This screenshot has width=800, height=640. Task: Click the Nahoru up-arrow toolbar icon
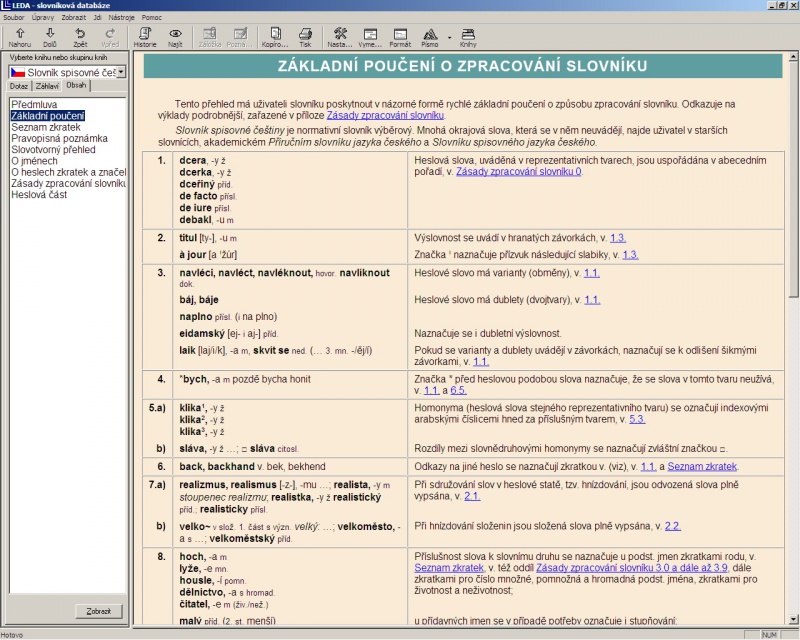coord(20,37)
